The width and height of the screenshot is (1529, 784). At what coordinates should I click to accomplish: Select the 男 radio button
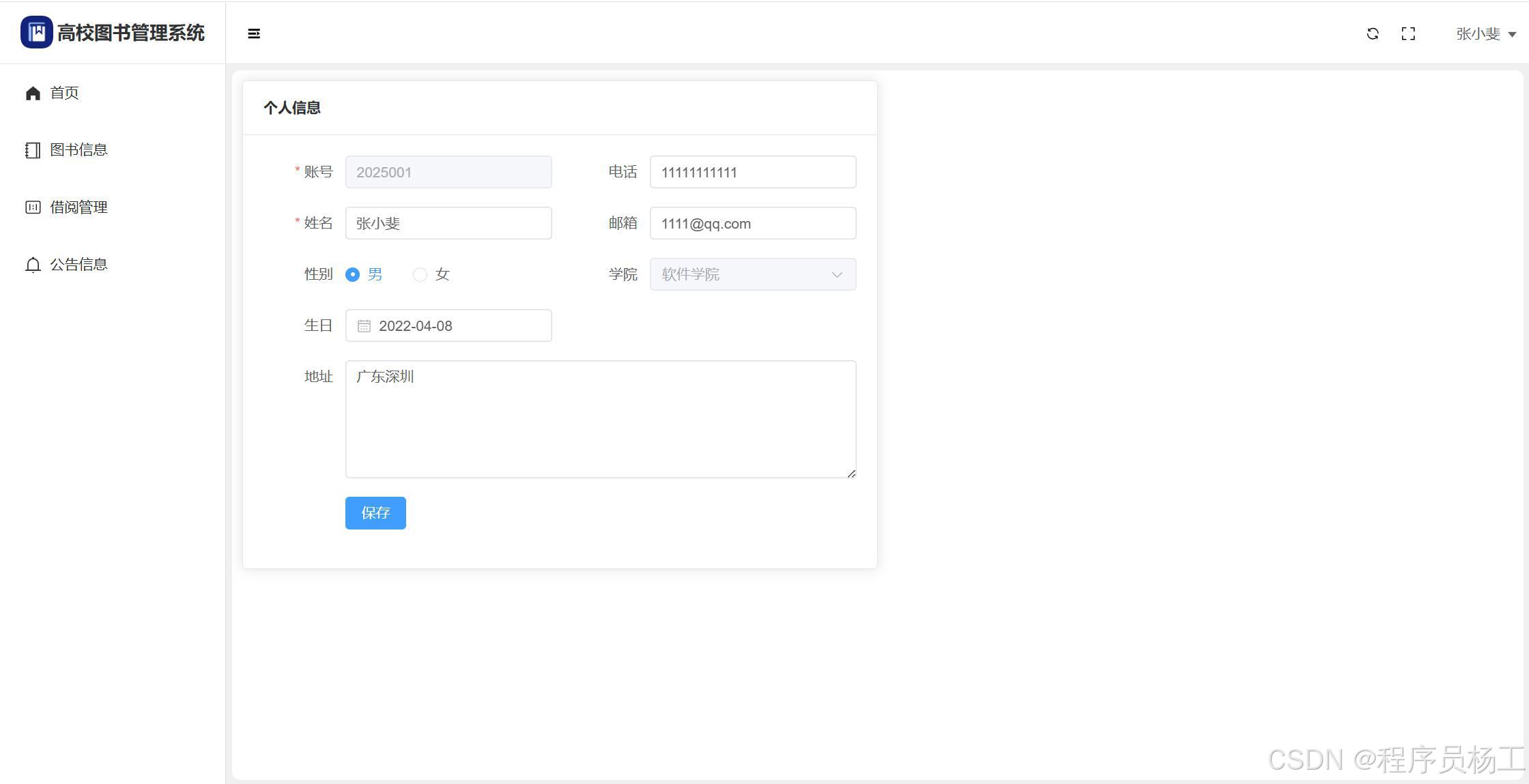coord(352,274)
